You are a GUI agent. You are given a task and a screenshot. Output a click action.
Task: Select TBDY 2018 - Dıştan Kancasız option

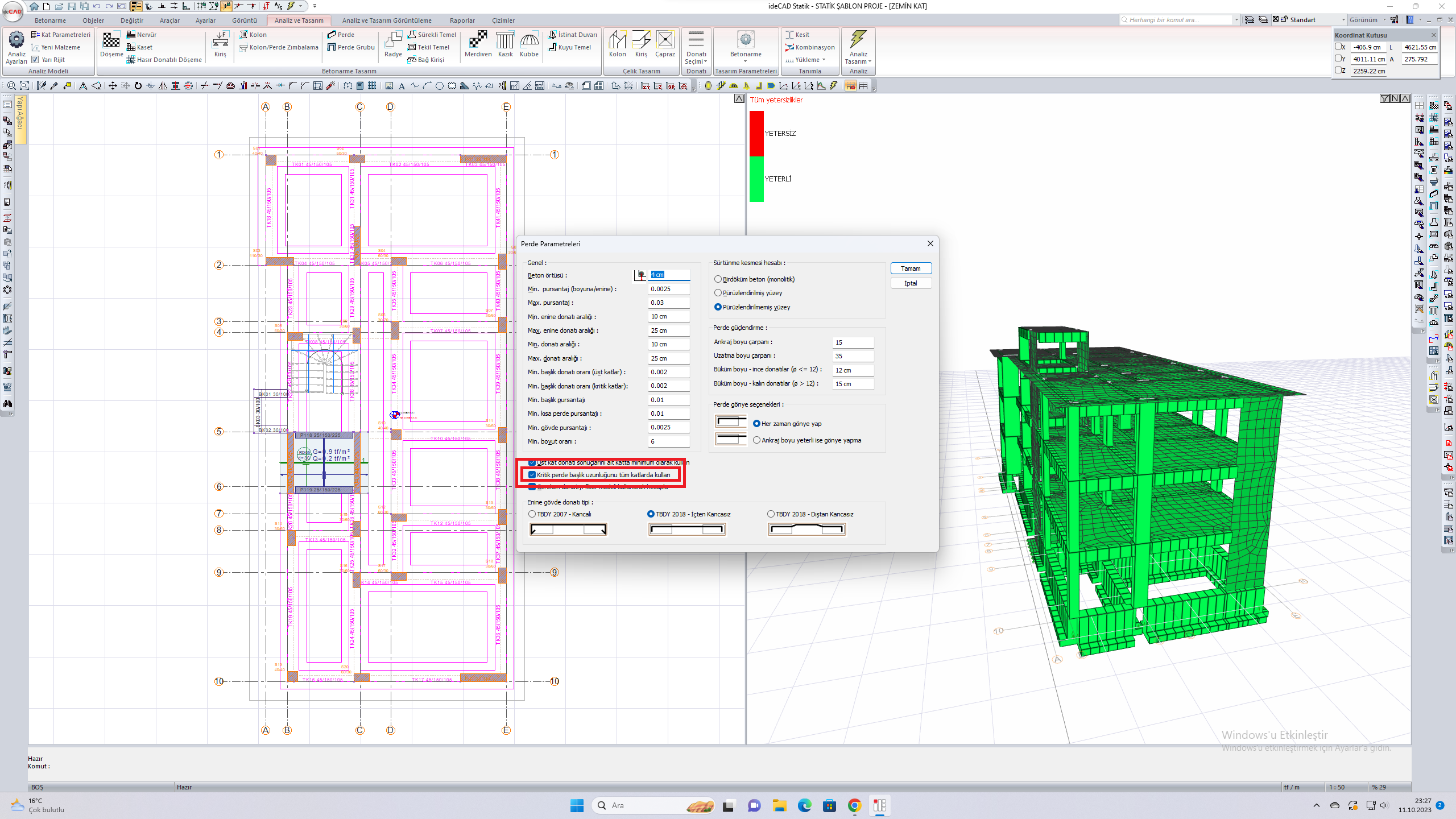click(x=771, y=514)
